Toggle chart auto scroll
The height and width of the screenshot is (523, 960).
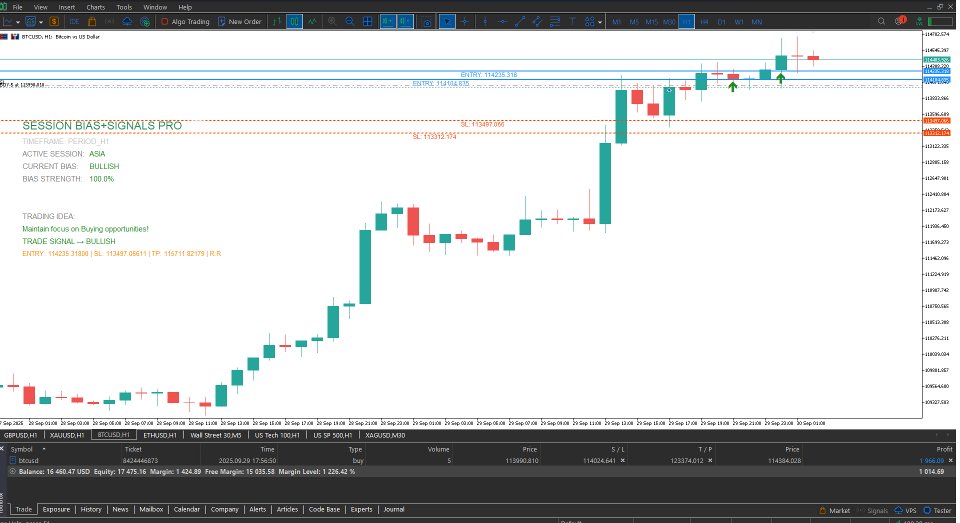coord(388,21)
